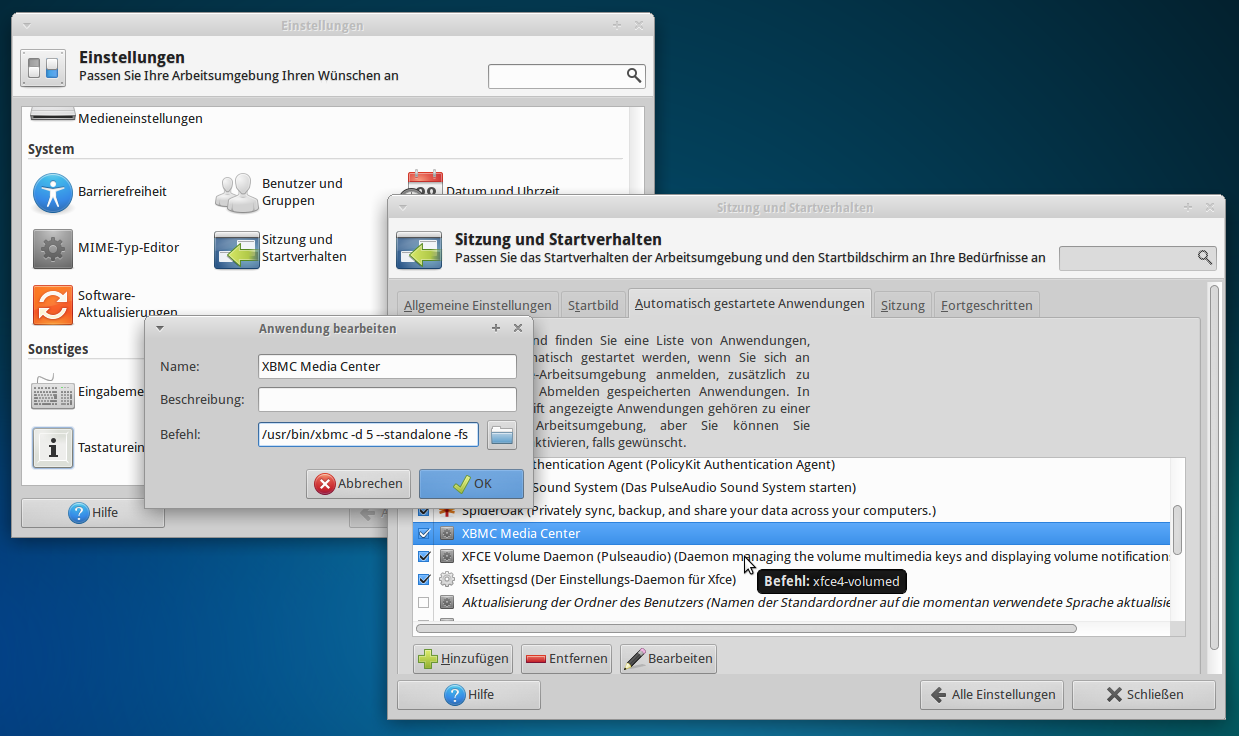Toggle the SpiderOak autostart checkbox
Screen dimensions: 1239x736
424,511
